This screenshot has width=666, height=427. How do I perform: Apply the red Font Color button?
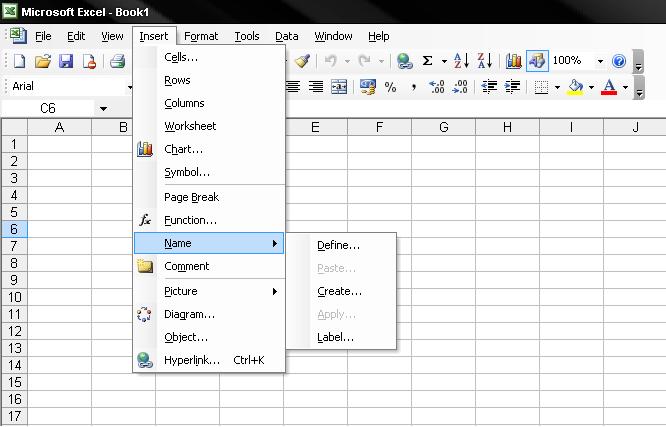tap(609, 87)
